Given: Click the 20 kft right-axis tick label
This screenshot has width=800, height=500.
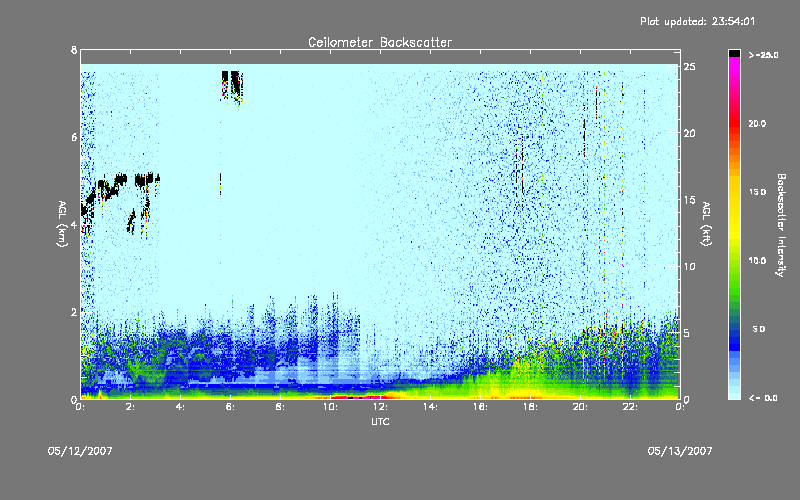Looking at the screenshot, I should coord(689,133).
